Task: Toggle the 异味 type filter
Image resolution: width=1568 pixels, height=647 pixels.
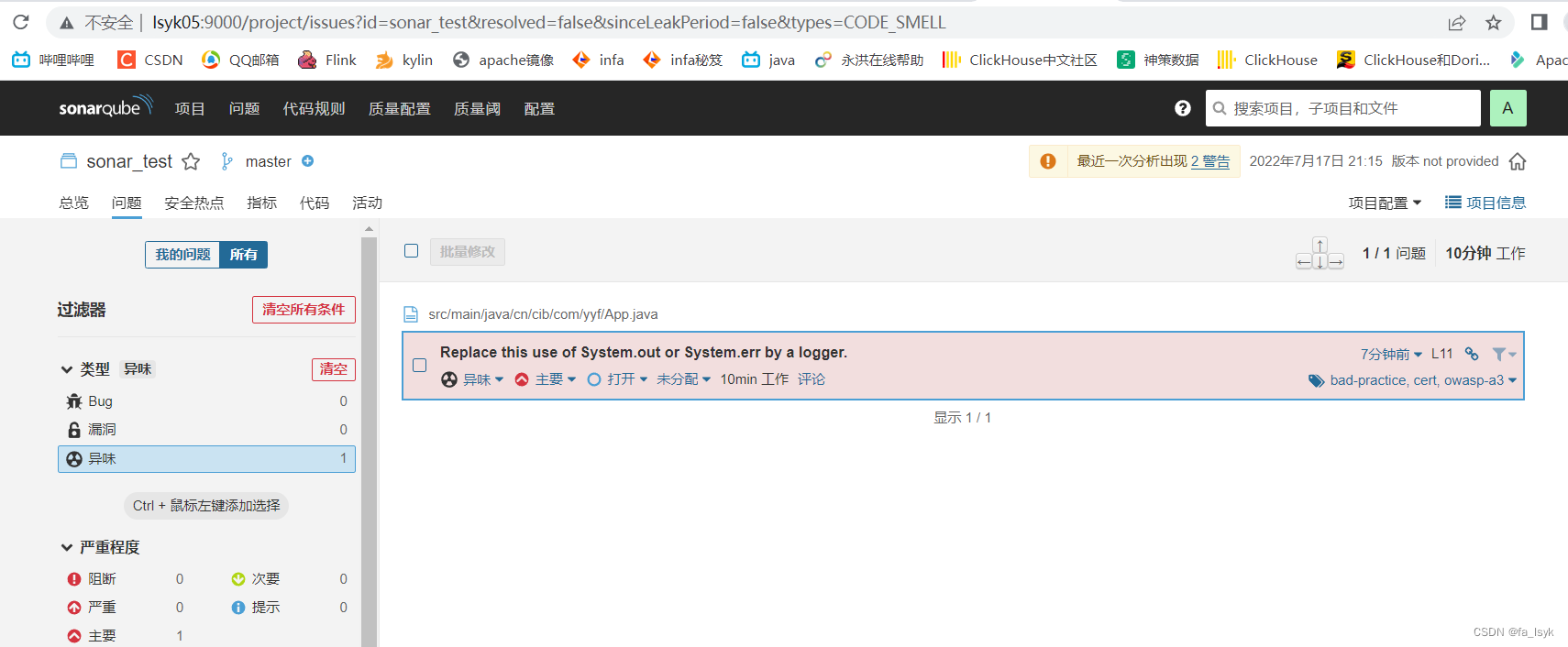Action: click(x=206, y=458)
